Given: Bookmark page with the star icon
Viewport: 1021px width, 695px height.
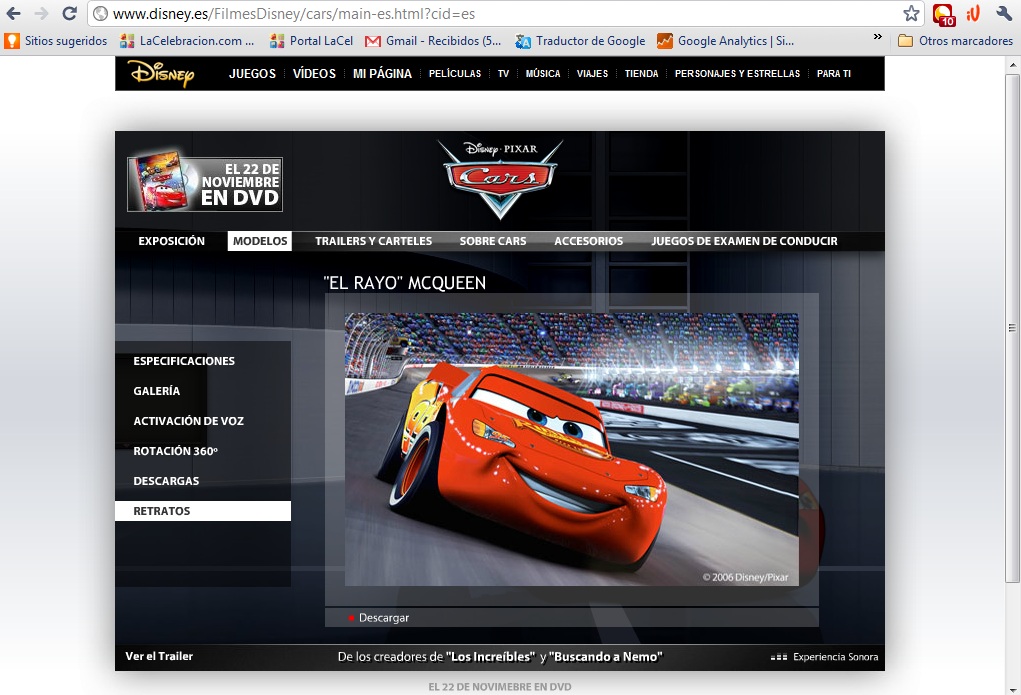Looking at the screenshot, I should coord(911,13).
